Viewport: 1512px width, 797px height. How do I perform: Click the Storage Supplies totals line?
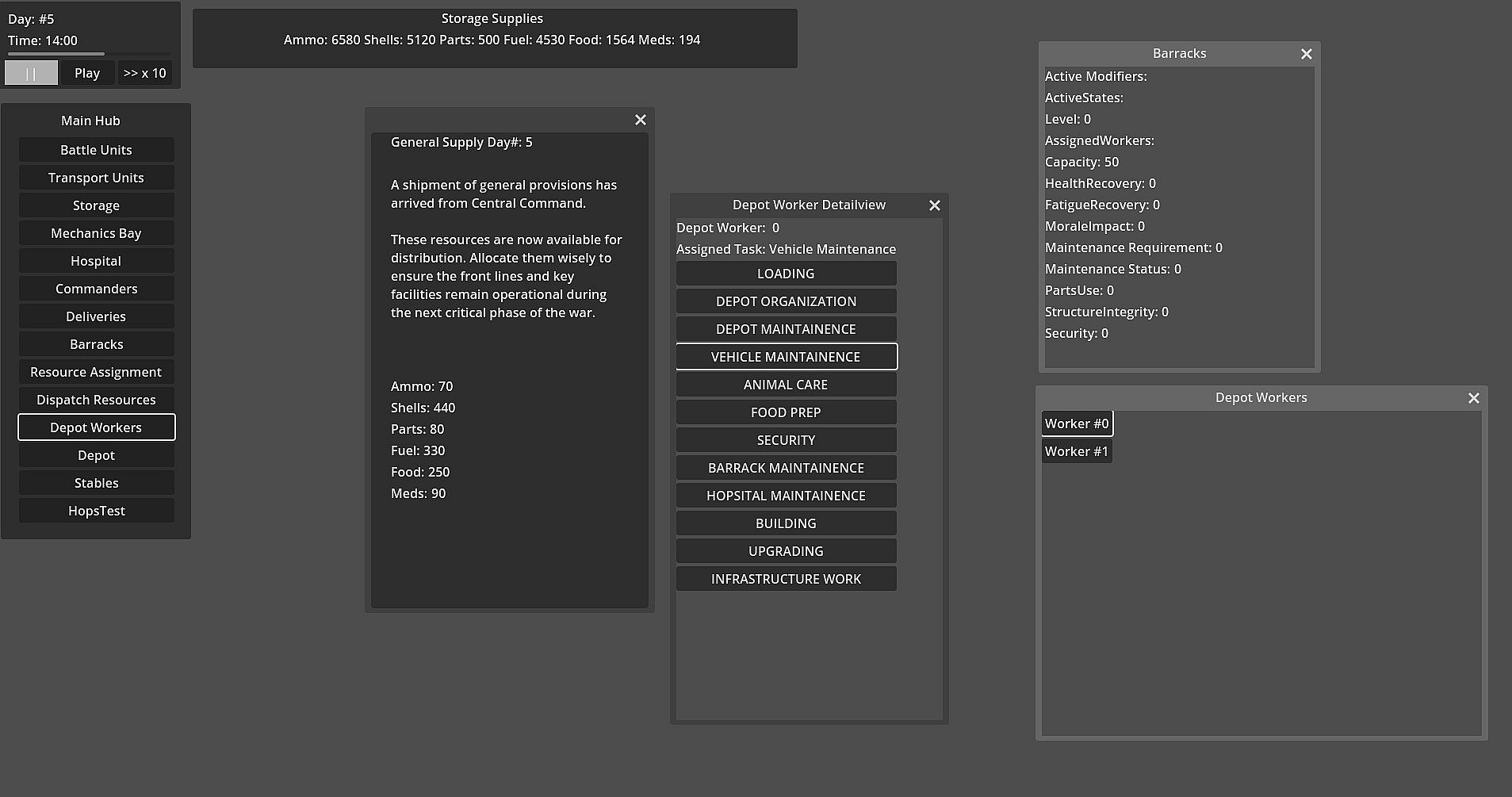click(492, 40)
